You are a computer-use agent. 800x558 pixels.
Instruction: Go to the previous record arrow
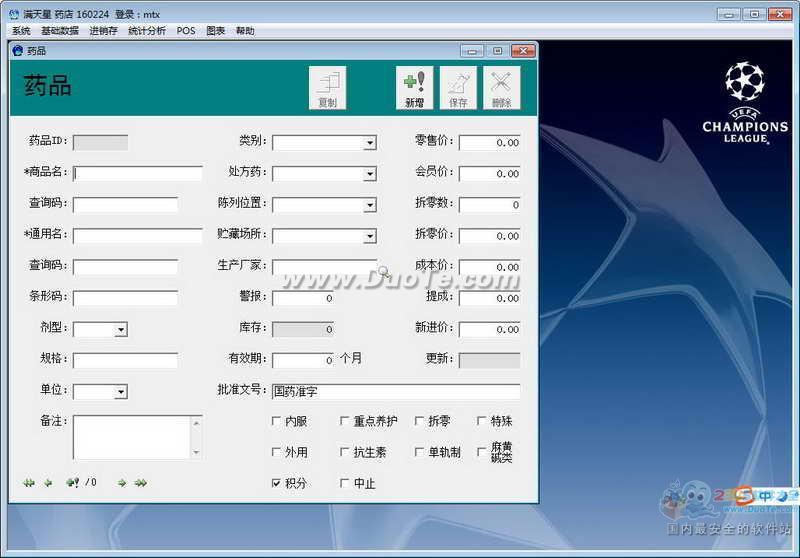(48, 483)
